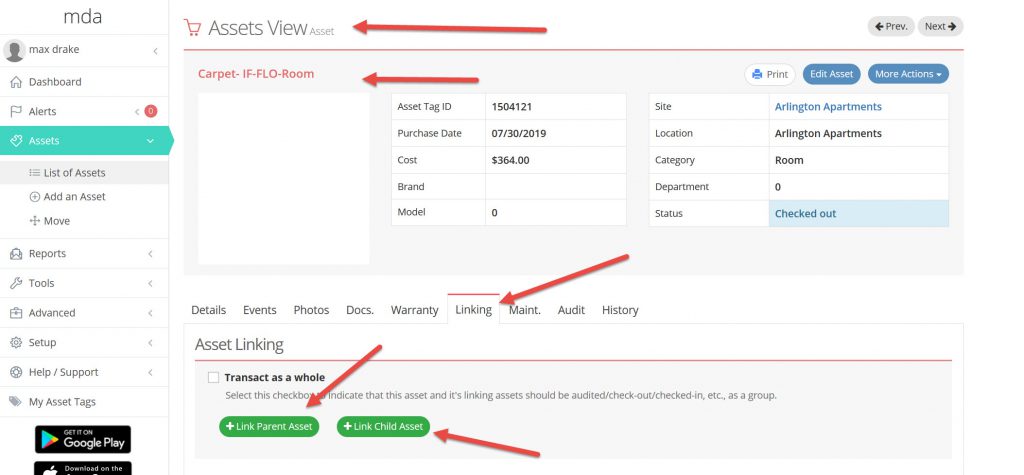The height and width of the screenshot is (475, 1024).
Task: Switch to the Warranty tab
Action: (414, 310)
